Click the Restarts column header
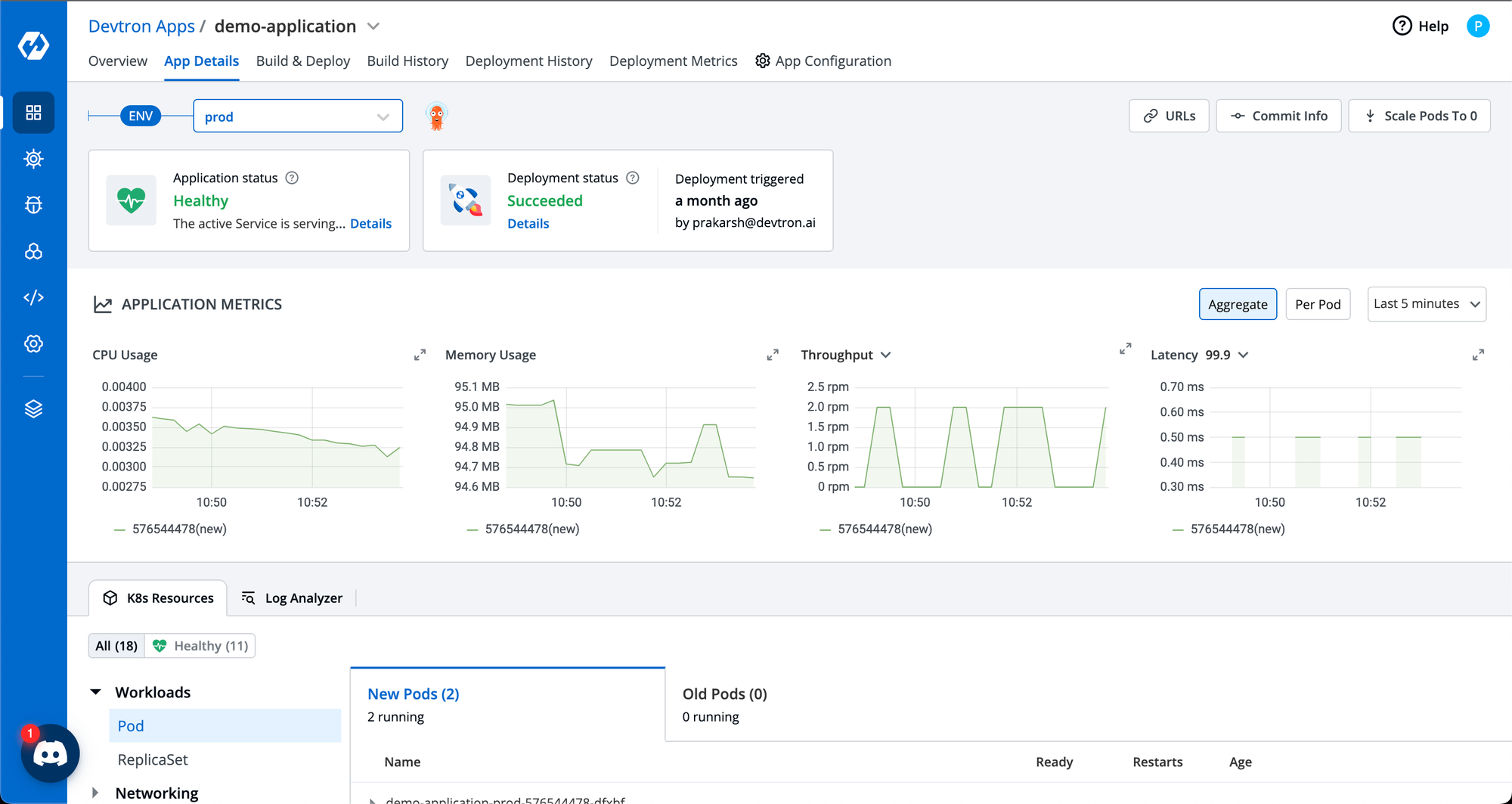 (x=1157, y=762)
